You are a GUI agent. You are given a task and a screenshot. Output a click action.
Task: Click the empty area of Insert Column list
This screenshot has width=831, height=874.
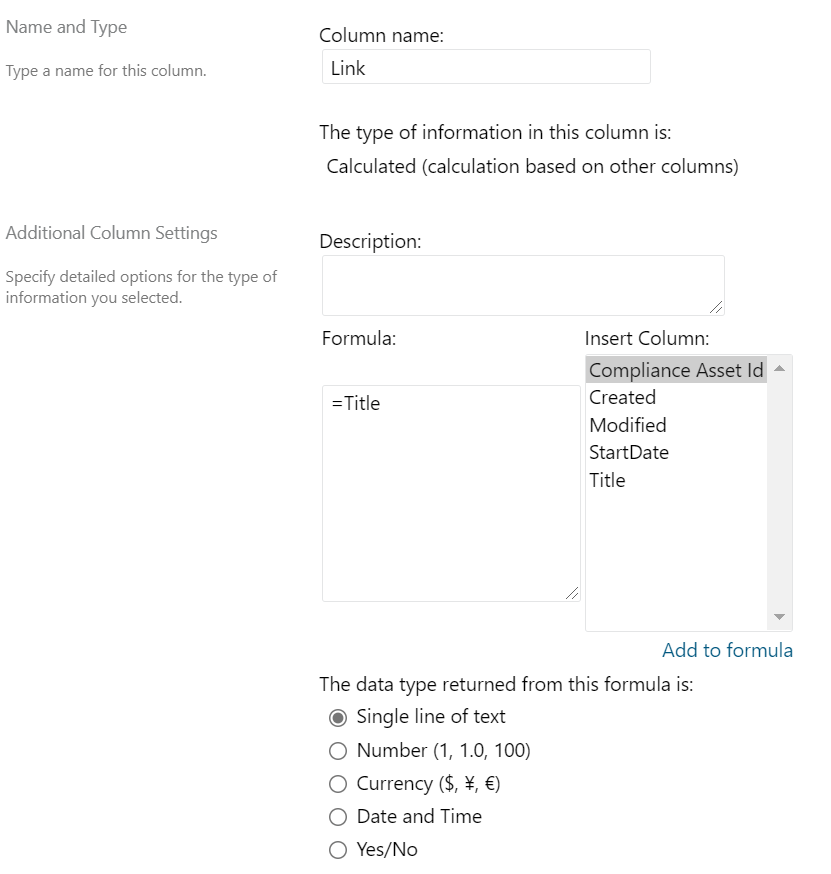676,560
